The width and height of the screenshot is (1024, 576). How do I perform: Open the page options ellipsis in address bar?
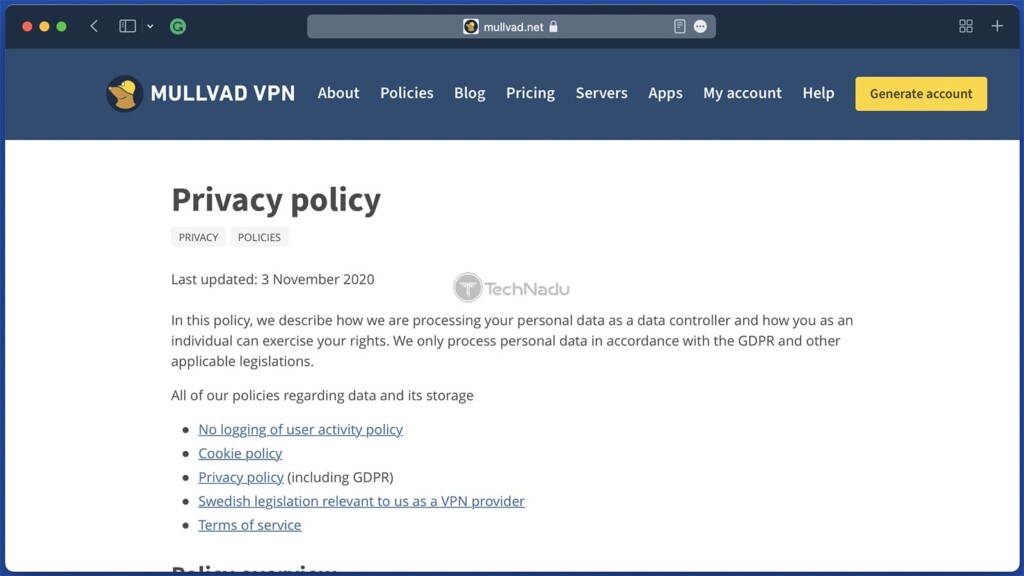click(700, 27)
